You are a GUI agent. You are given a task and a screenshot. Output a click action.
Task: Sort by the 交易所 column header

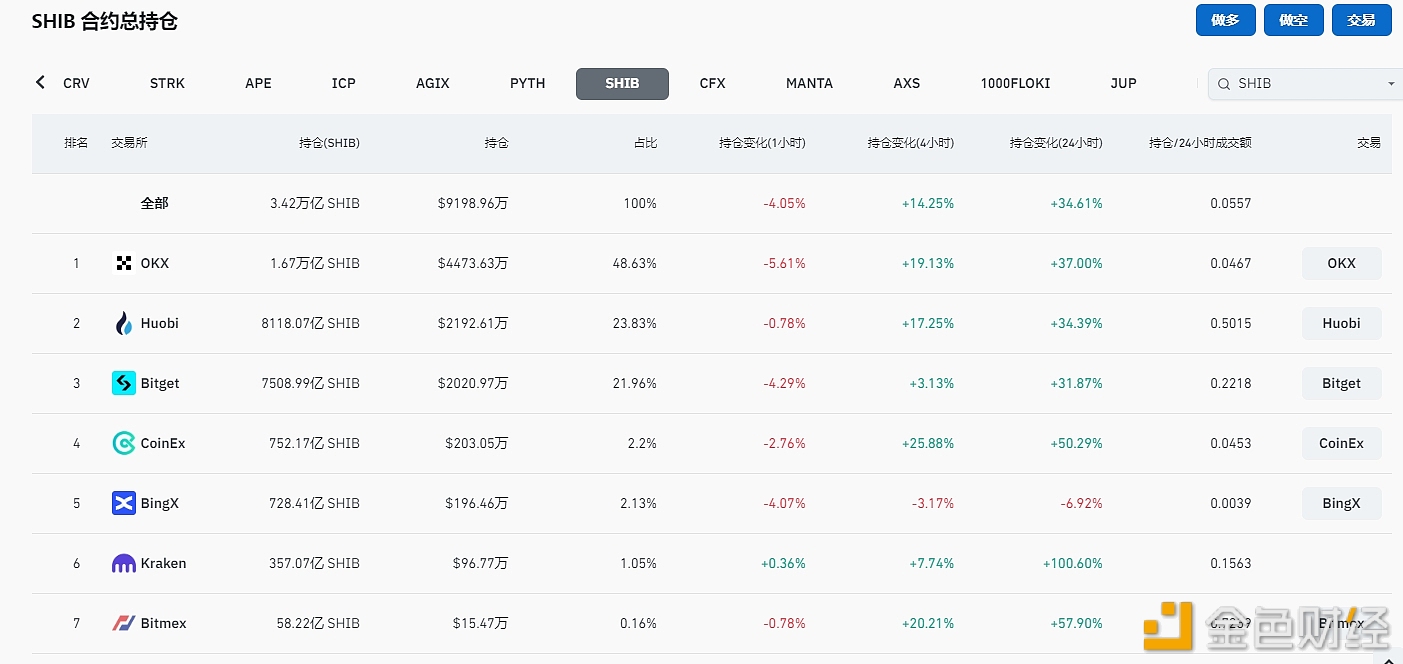[x=129, y=144]
